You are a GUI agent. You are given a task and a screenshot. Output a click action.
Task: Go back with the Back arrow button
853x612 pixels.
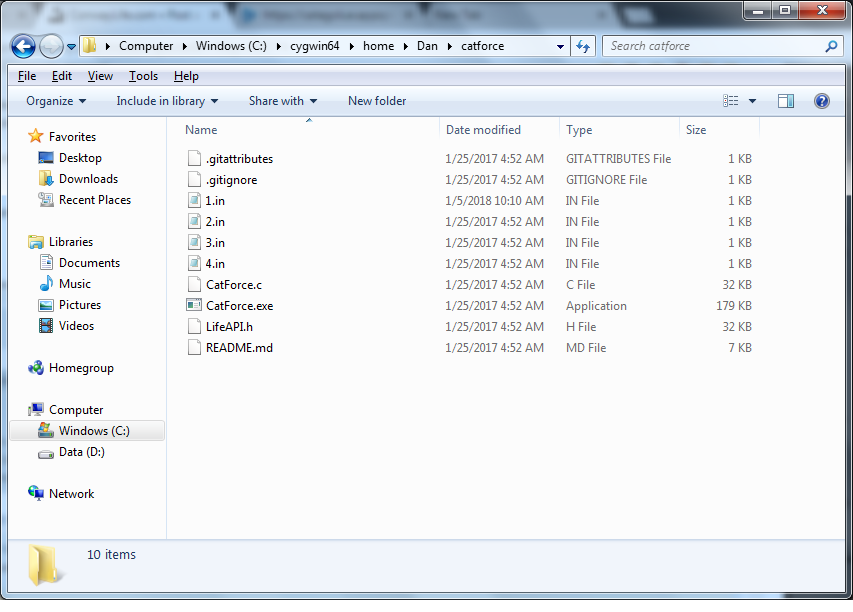[23, 47]
